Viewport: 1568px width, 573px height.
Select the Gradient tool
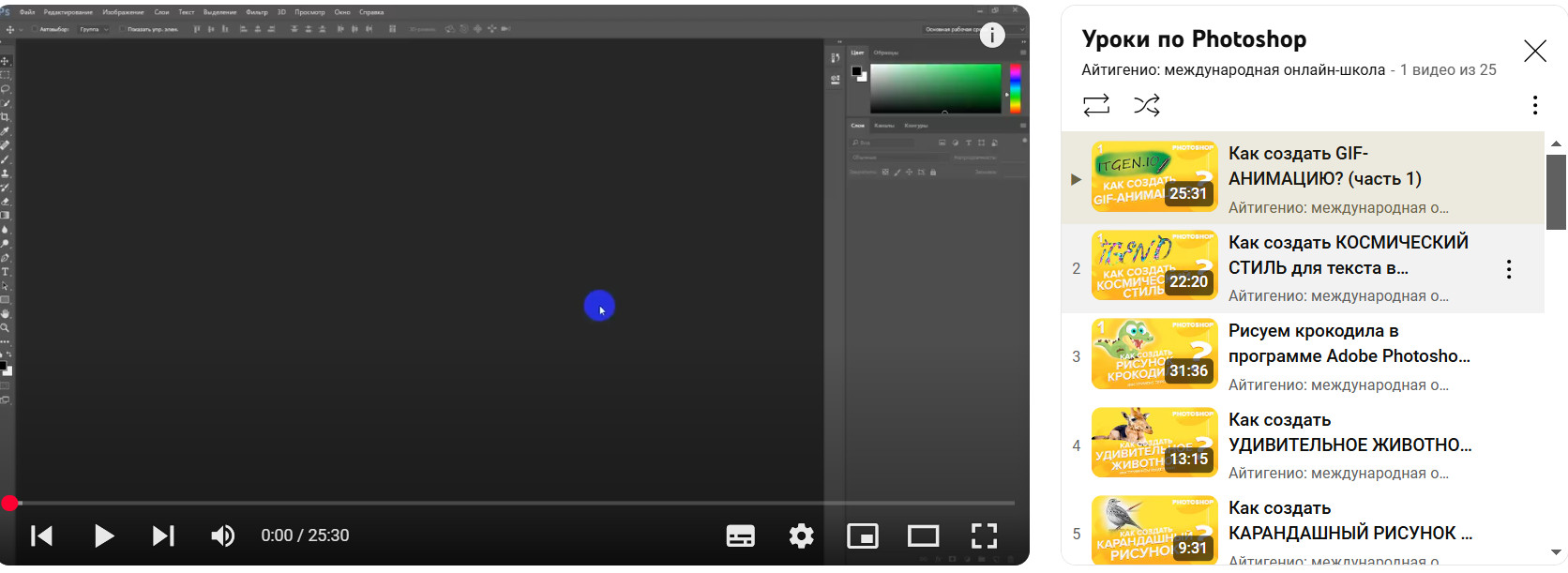(x=5, y=215)
